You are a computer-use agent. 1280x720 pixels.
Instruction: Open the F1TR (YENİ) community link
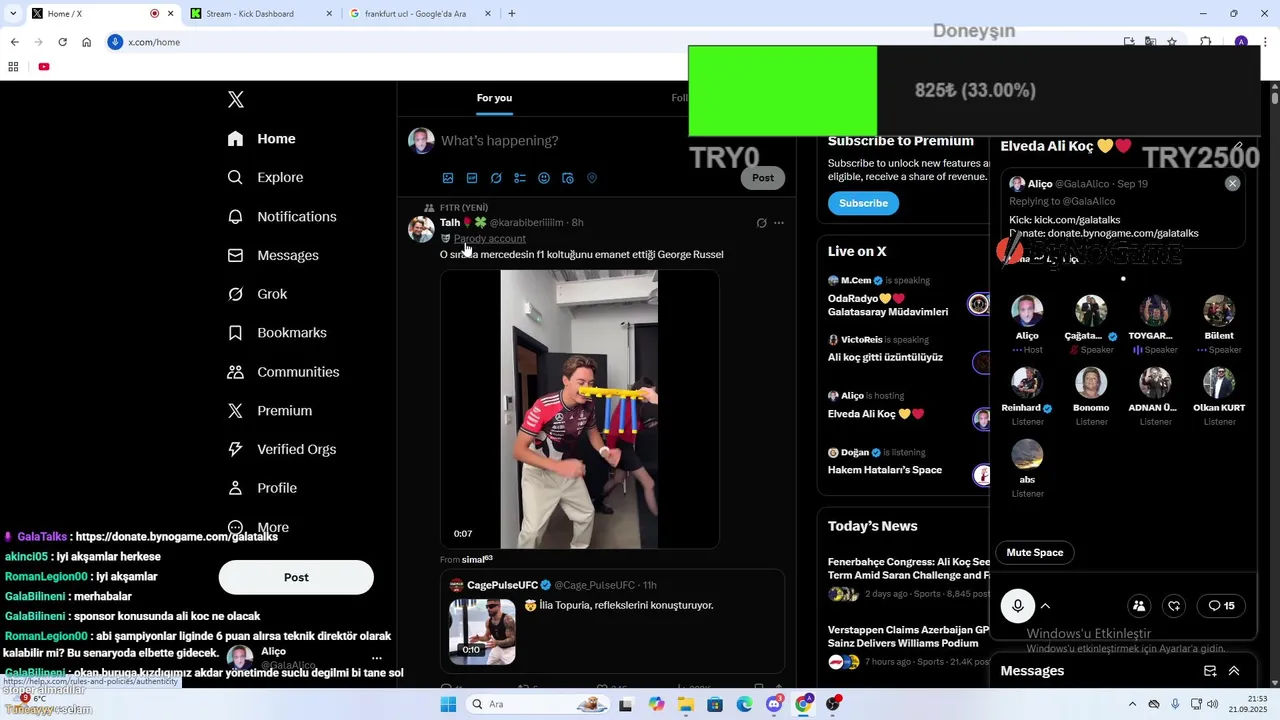[464, 208]
